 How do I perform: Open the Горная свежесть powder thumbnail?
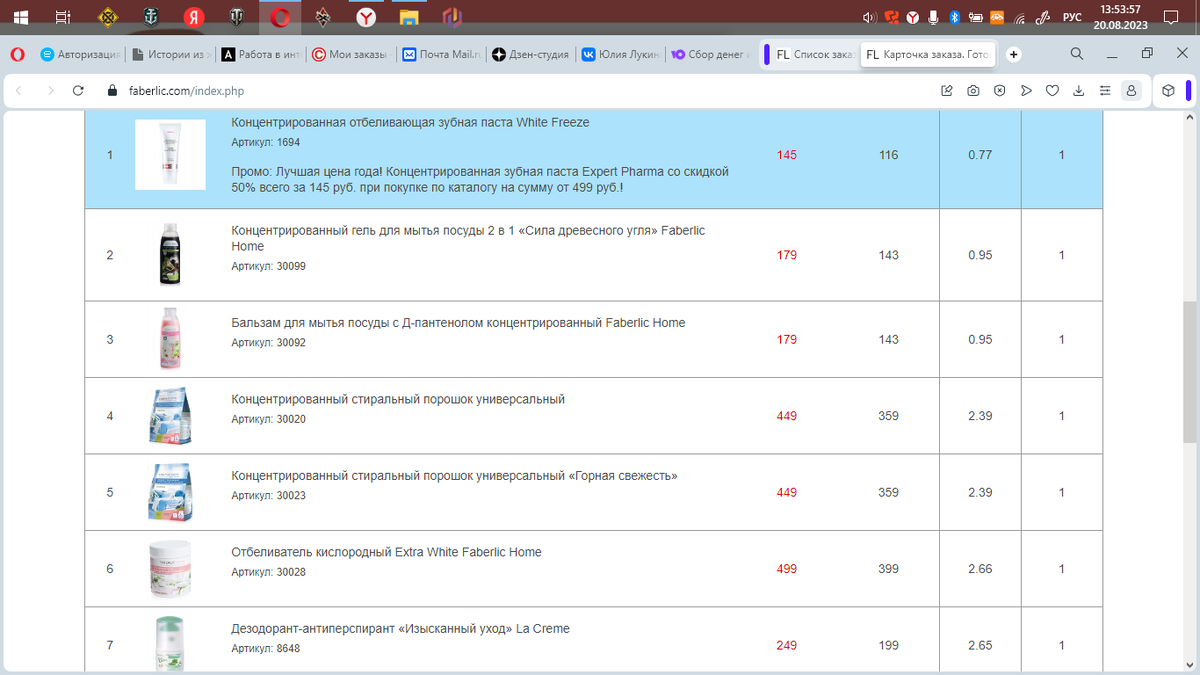coord(170,492)
